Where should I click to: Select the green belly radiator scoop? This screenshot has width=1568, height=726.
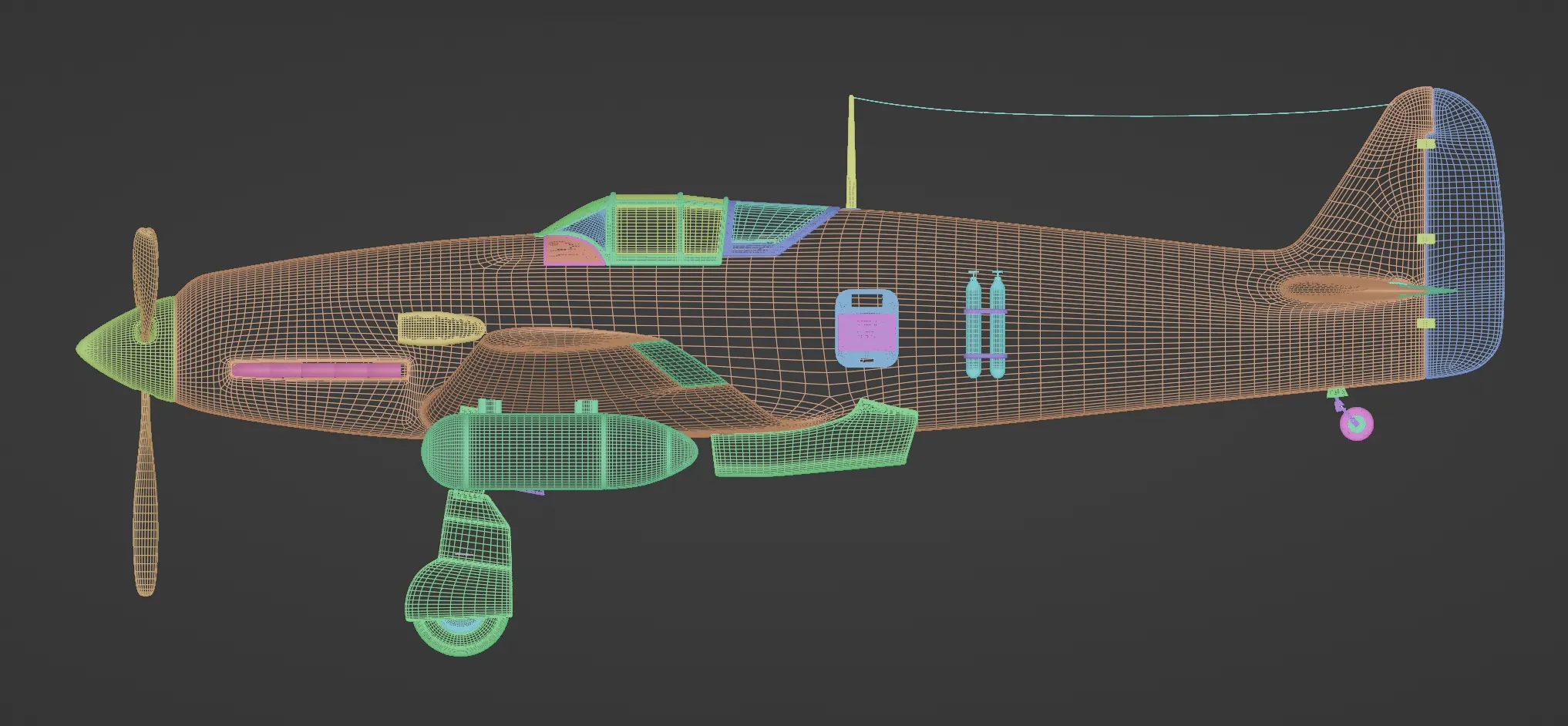(815, 439)
